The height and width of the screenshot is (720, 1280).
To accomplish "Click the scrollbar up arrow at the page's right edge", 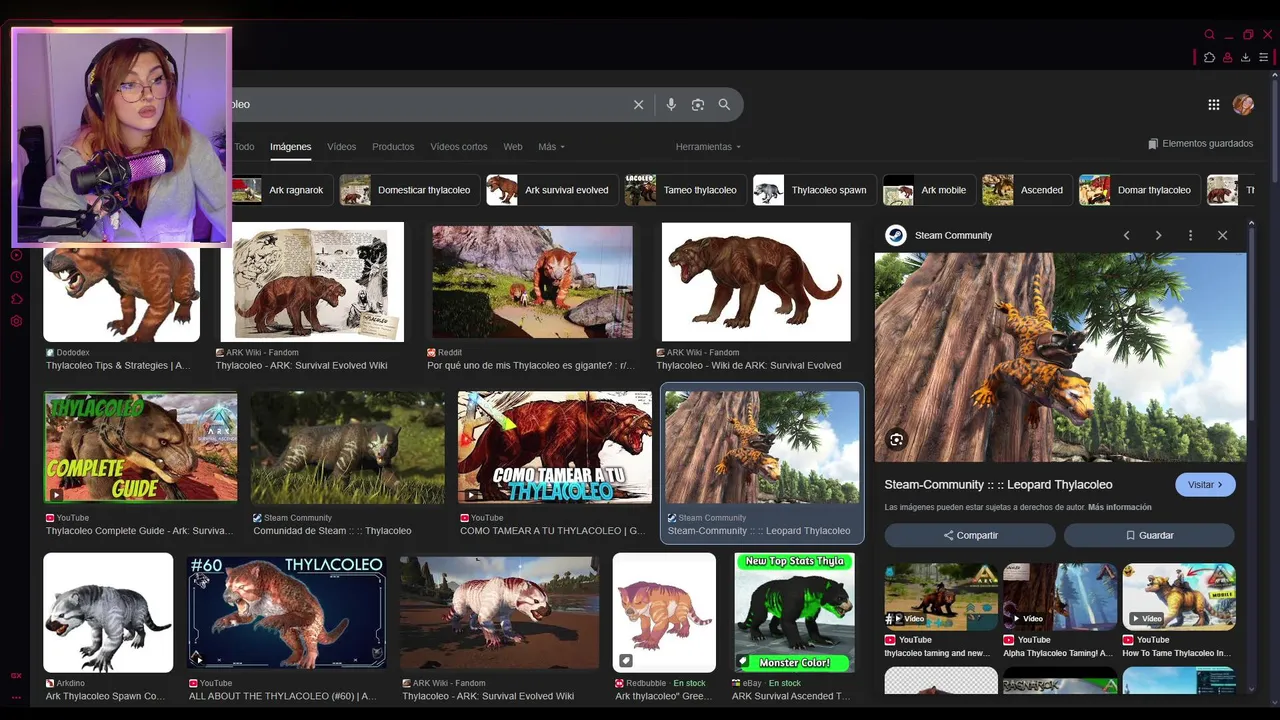I will pyautogui.click(x=1275, y=75).
